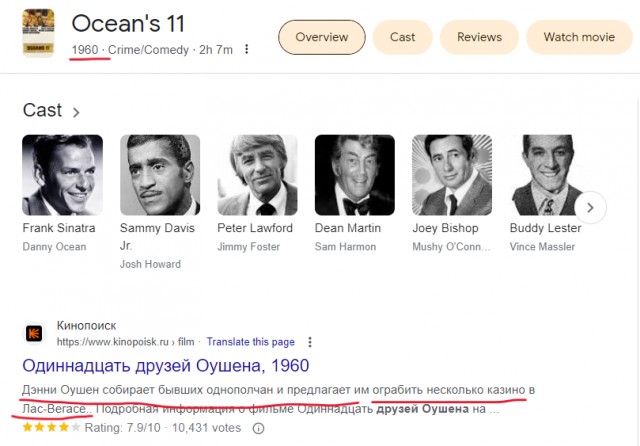This screenshot has width=640, height=446.
Task: Click the Rating: 7.9/10 text
Action: click(122, 428)
